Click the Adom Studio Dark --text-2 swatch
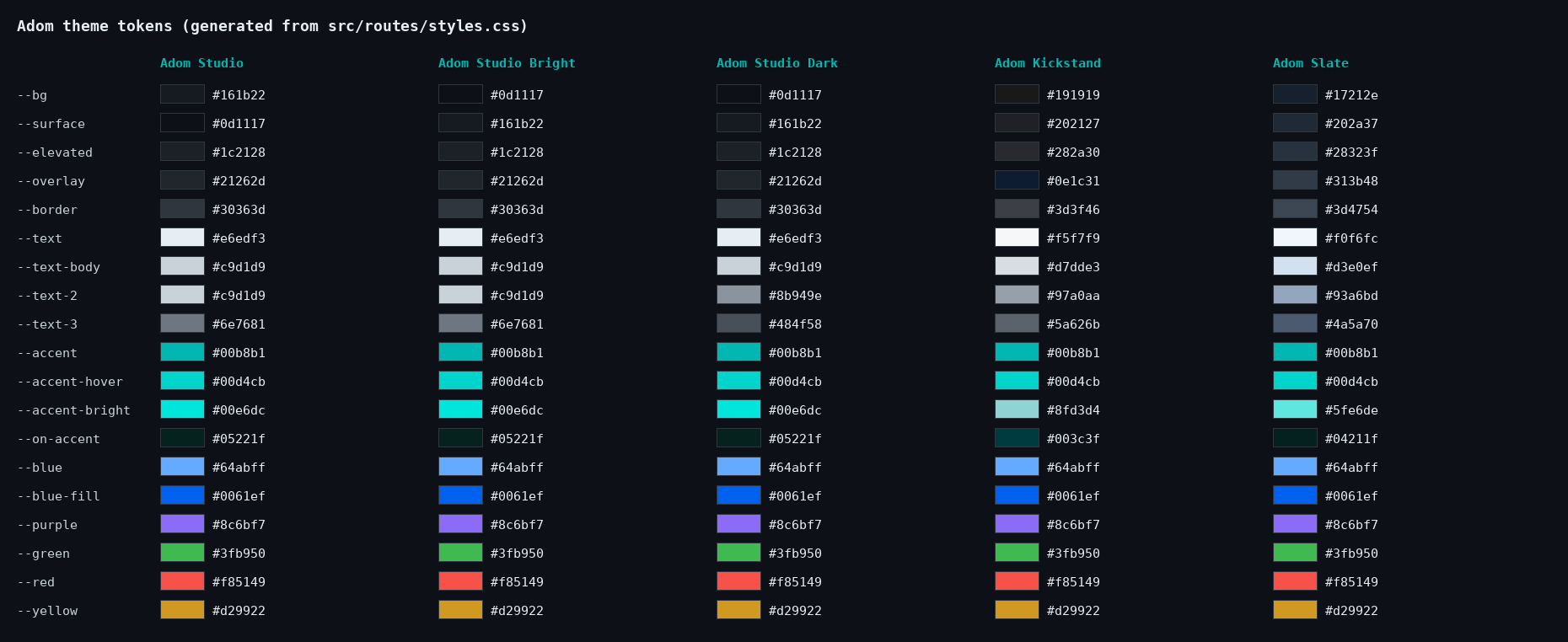The image size is (1568, 642). pos(738,295)
